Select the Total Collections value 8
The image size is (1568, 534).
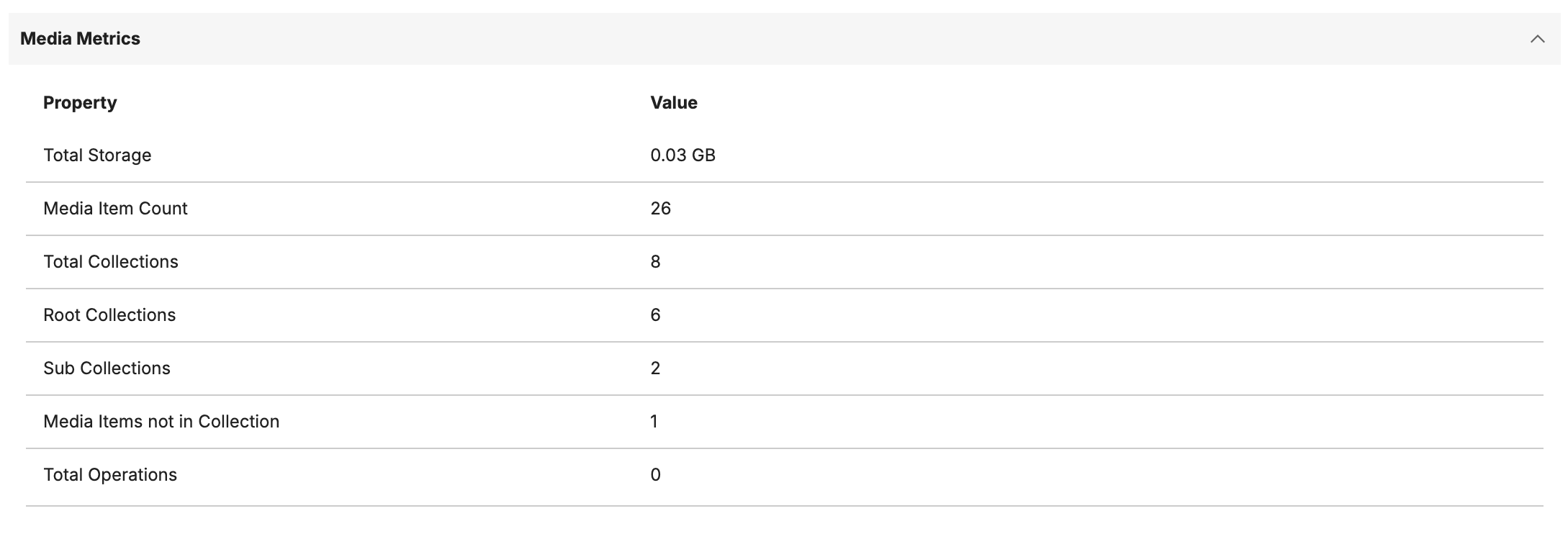pos(654,261)
